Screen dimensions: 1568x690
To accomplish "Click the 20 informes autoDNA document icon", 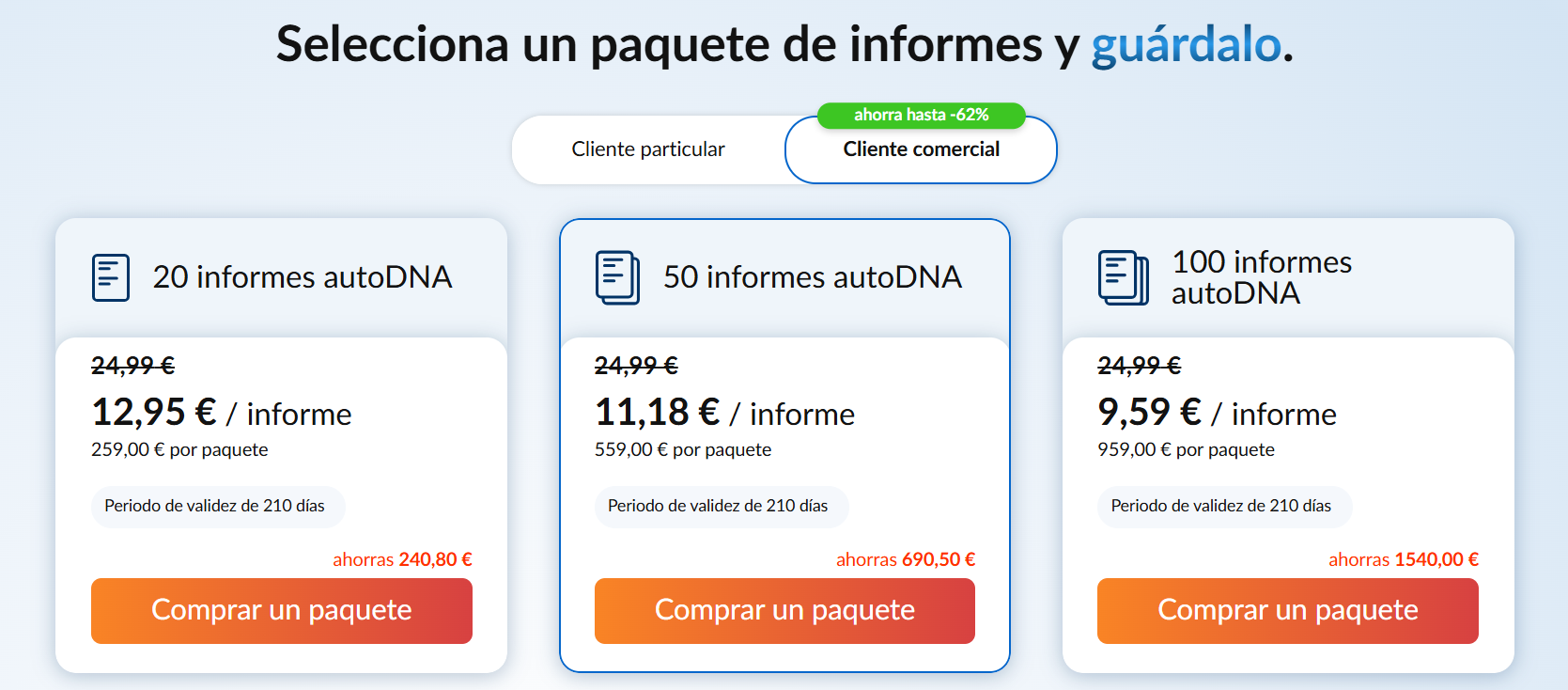I will 108,276.
